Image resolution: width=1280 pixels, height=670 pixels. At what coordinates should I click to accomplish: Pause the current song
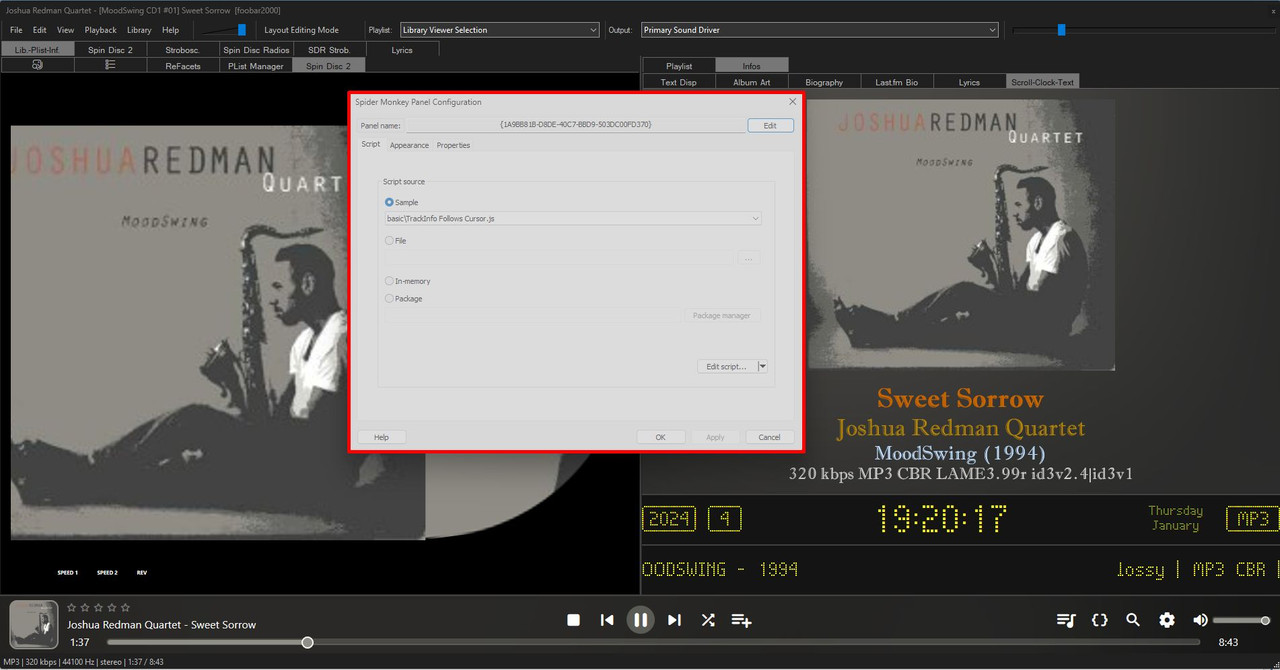coord(641,620)
